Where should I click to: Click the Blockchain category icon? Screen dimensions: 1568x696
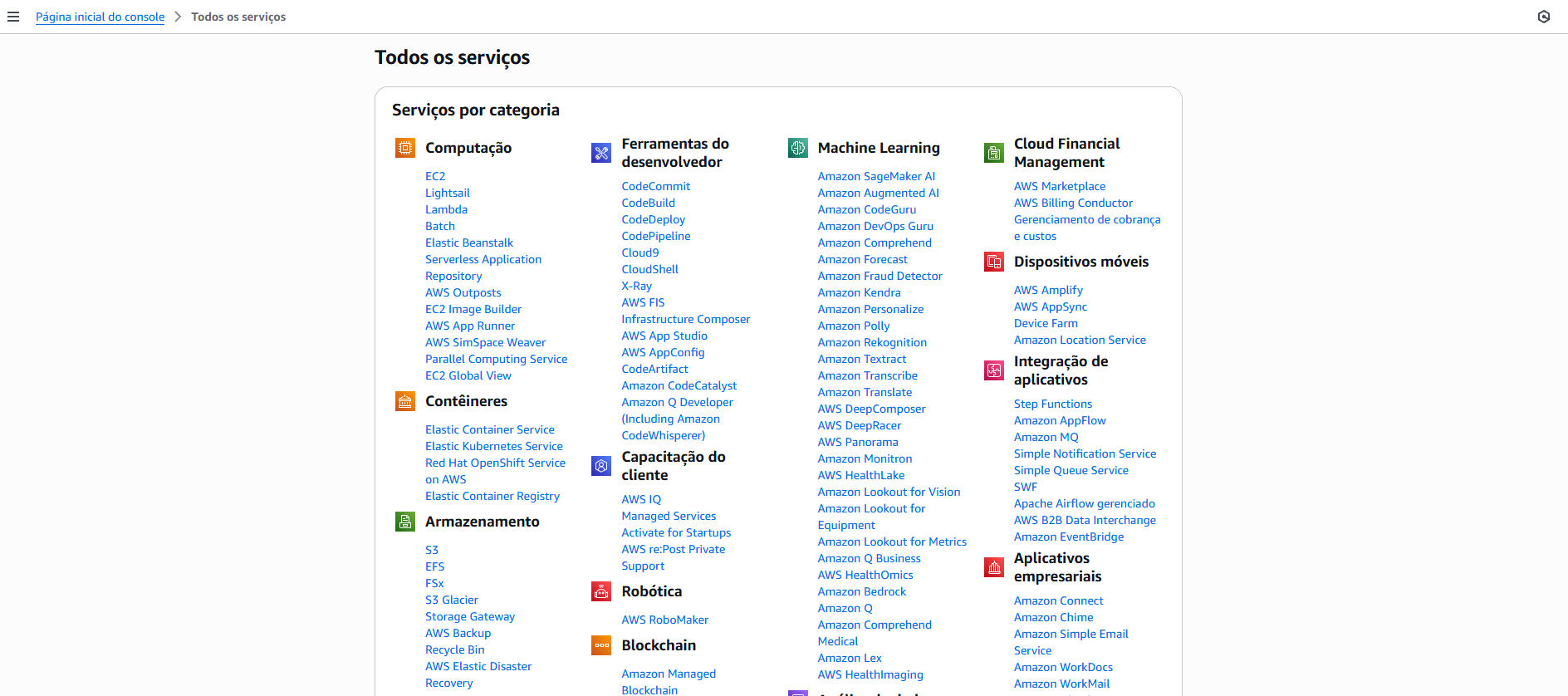click(x=601, y=645)
